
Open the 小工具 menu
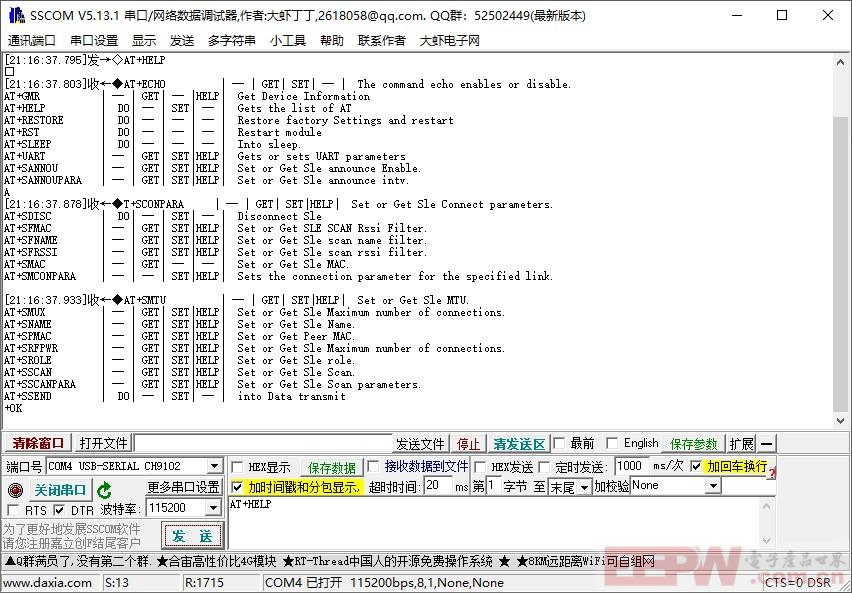pyautogui.click(x=287, y=40)
